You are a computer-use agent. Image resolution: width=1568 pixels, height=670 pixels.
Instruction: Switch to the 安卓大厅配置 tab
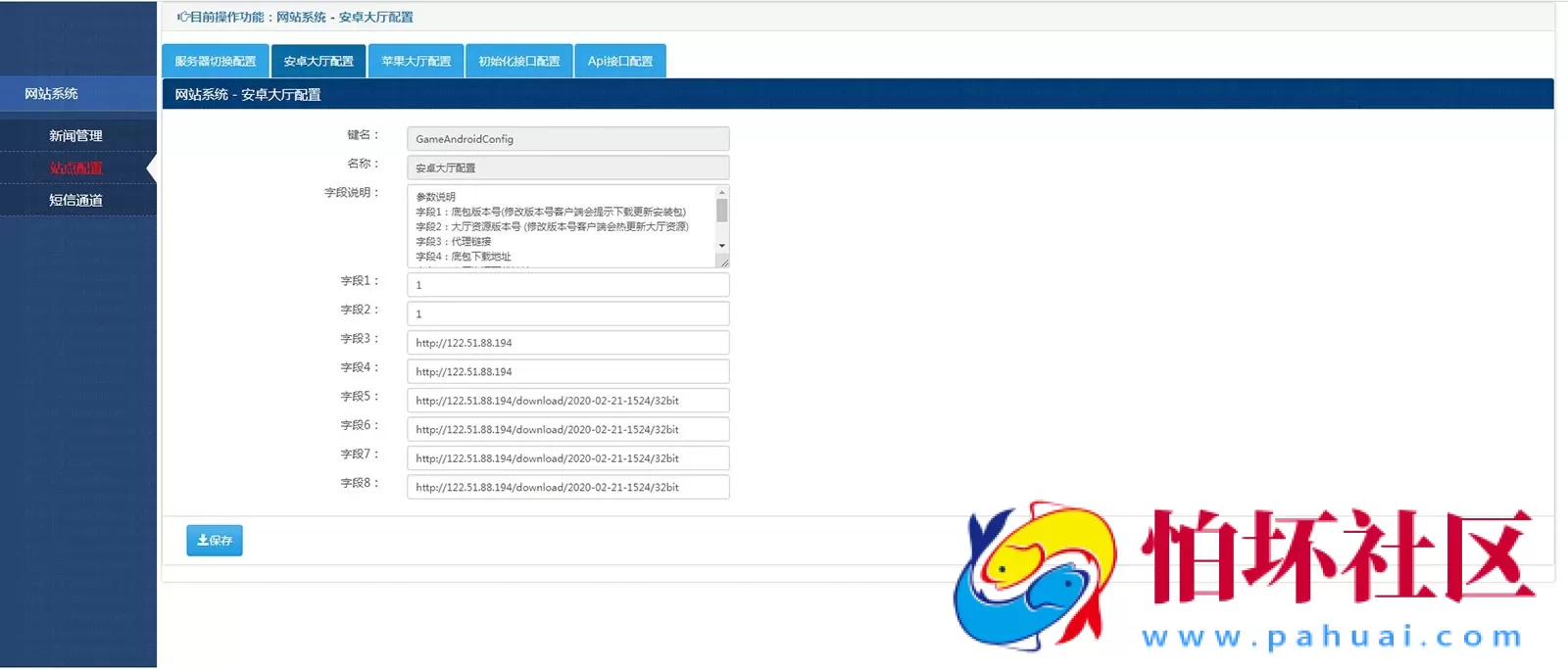tap(318, 61)
